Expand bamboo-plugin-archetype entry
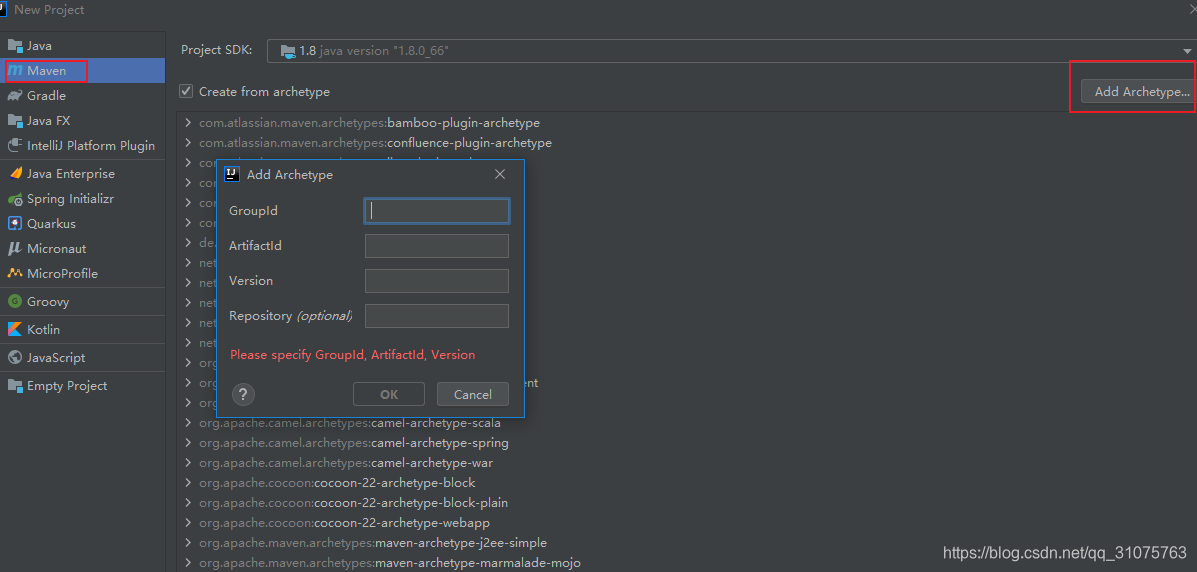The height and width of the screenshot is (572, 1197). [x=188, y=122]
